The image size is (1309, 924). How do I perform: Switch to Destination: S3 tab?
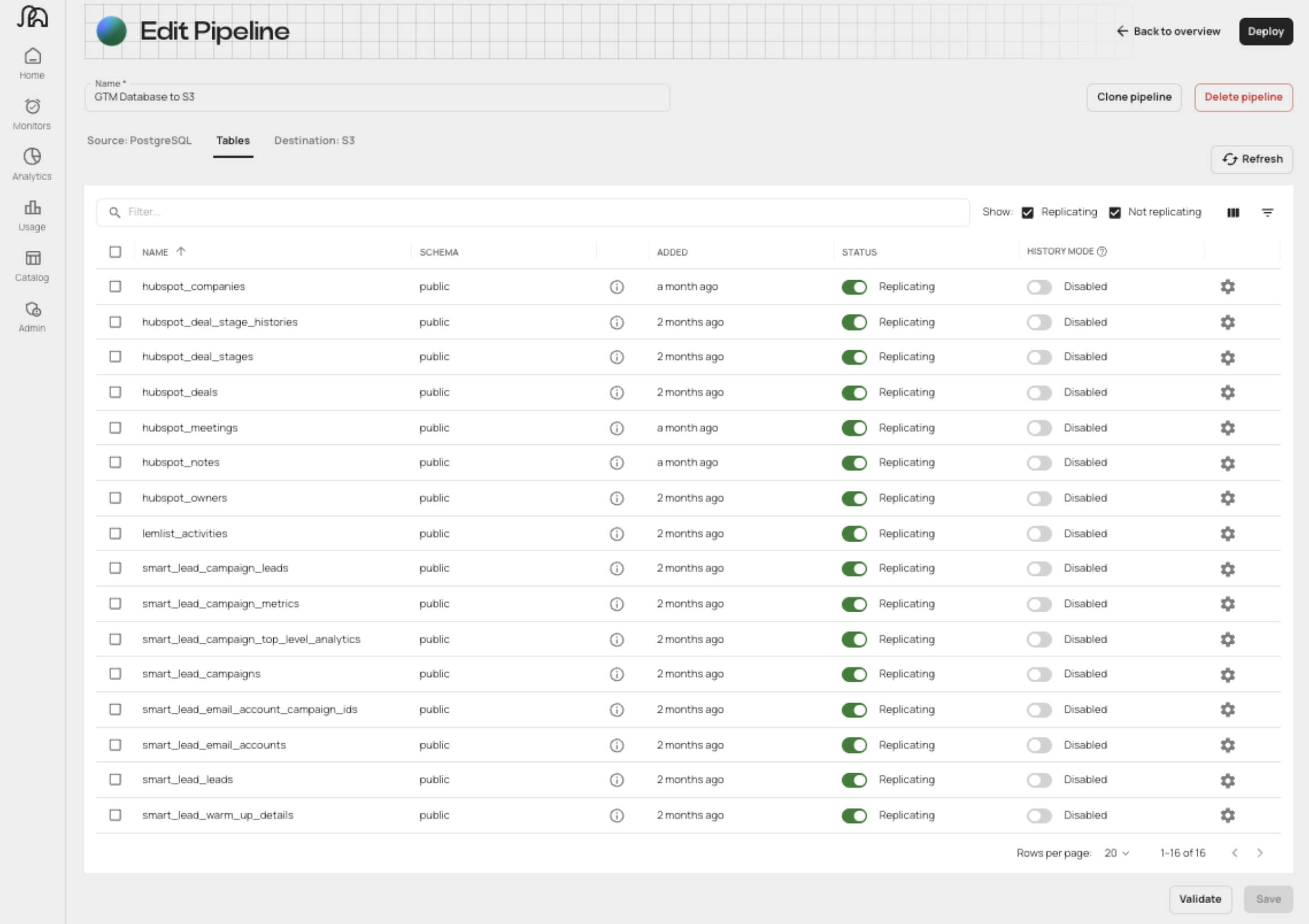(x=314, y=140)
